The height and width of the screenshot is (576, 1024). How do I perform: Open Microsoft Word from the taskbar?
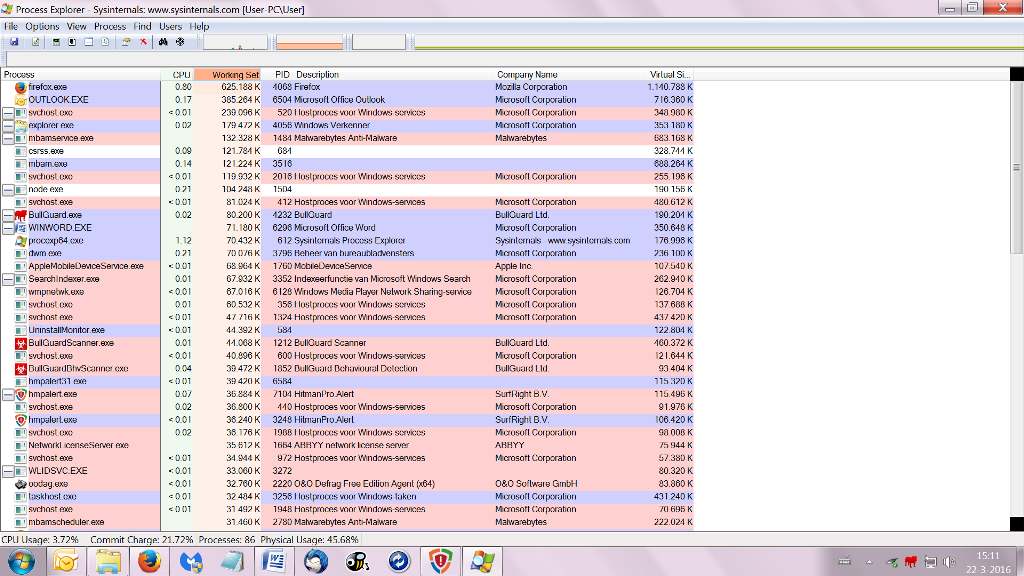(274, 562)
